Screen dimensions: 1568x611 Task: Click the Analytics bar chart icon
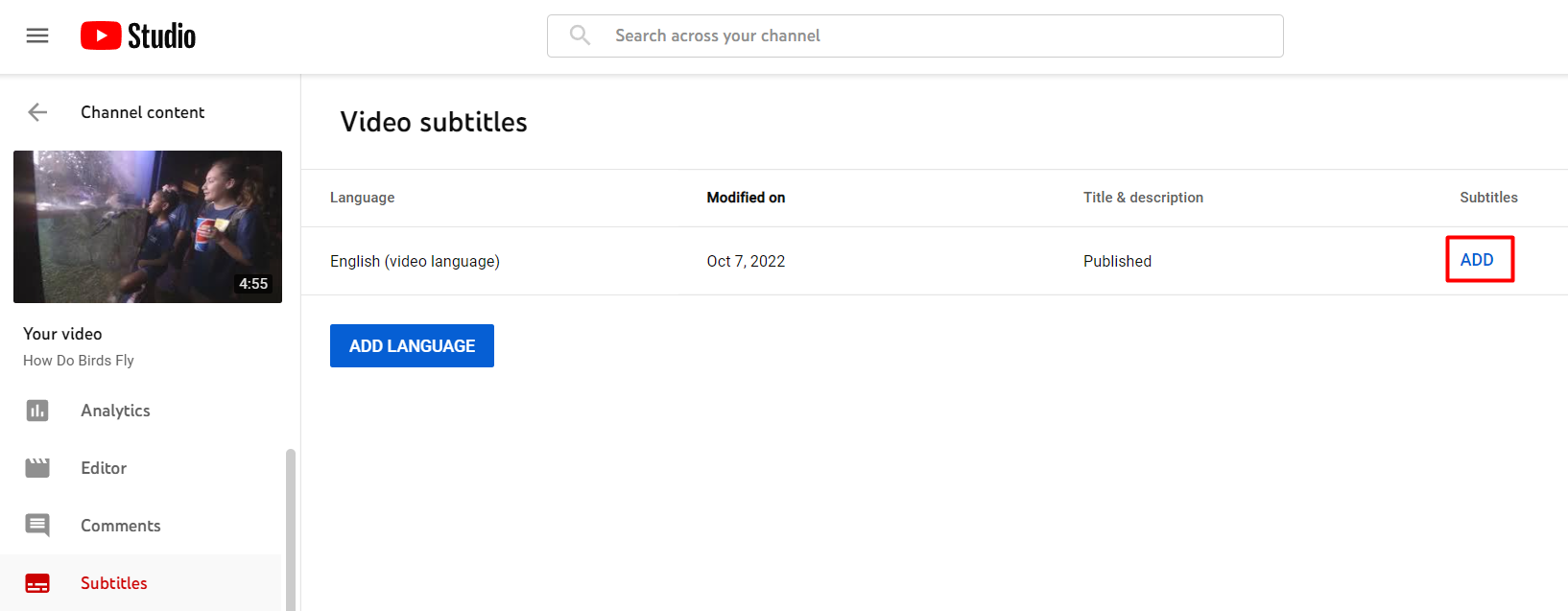[x=37, y=411]
